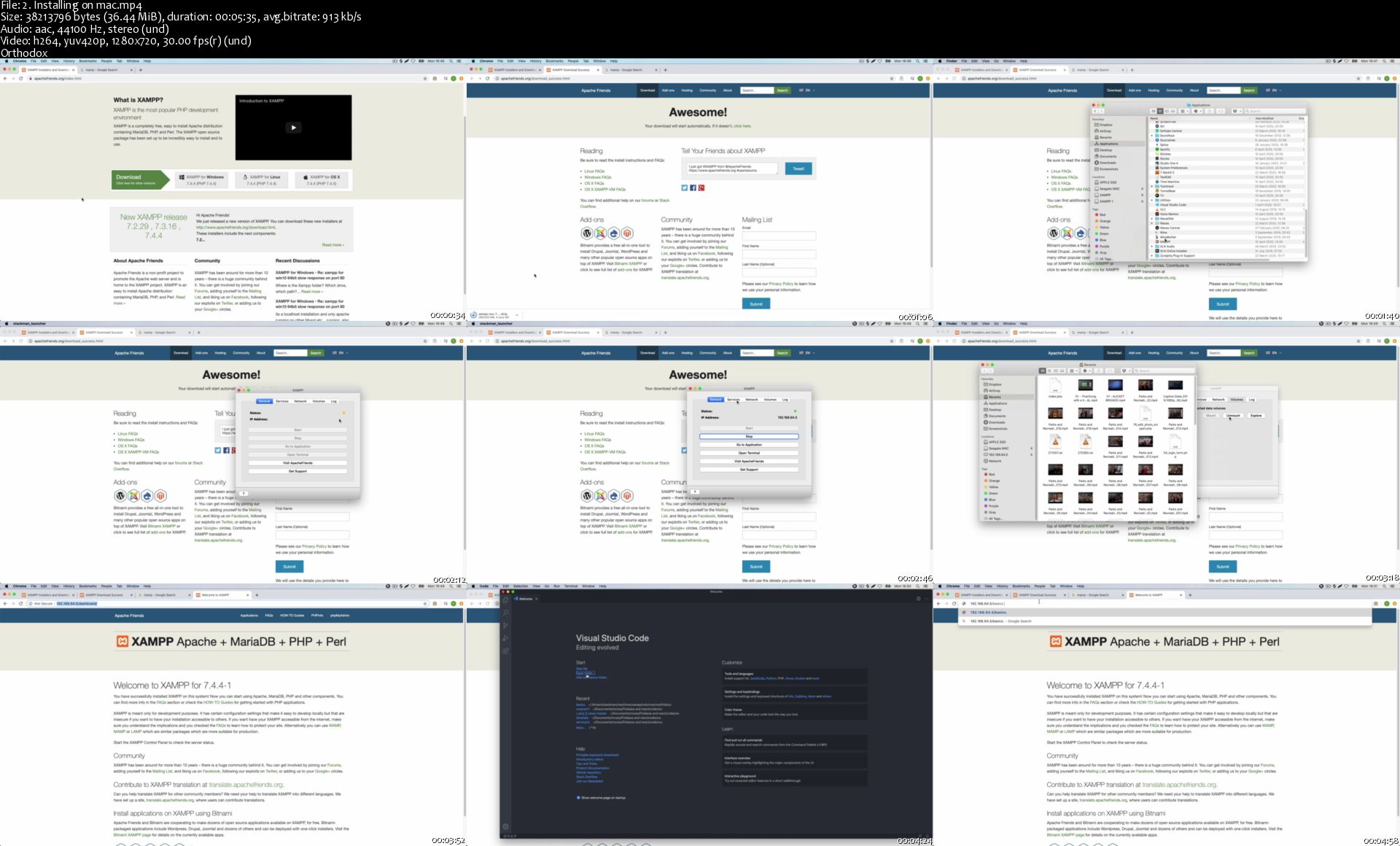
Task: Open phpMyAdmin nav link in 00:03:52 frame
Action: click(340, 616)
